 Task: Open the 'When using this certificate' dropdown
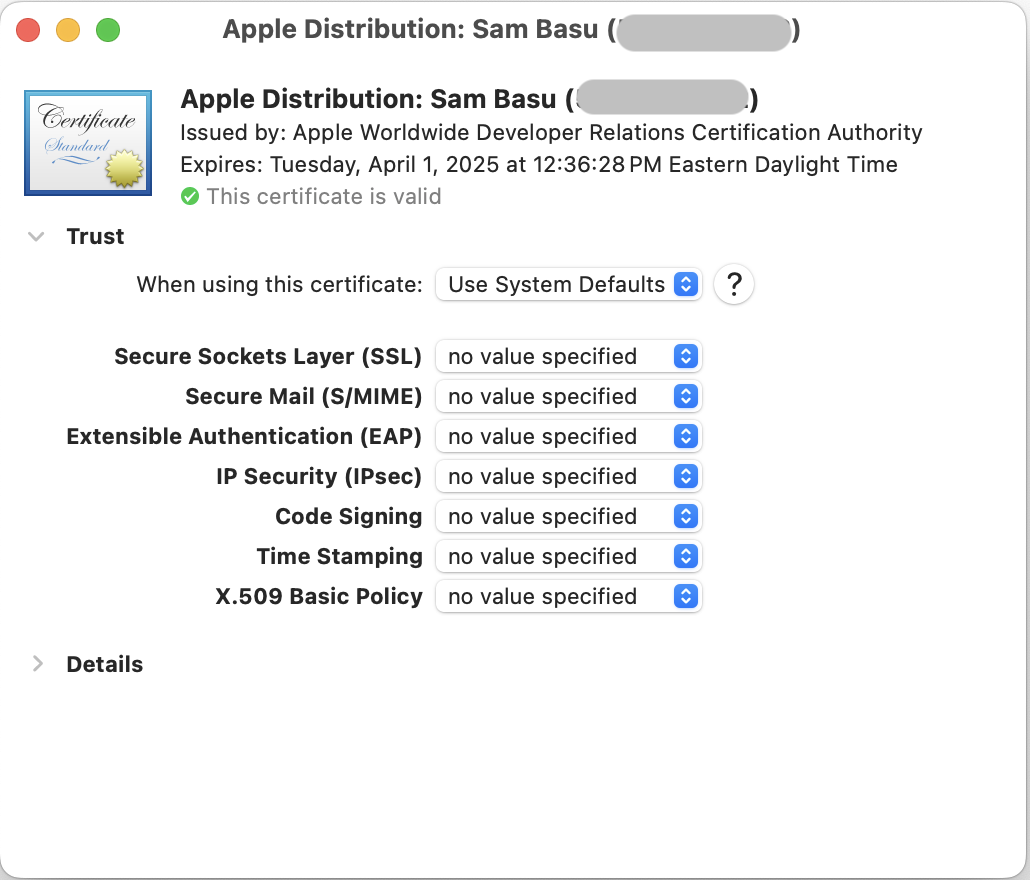tap(569, 284)
